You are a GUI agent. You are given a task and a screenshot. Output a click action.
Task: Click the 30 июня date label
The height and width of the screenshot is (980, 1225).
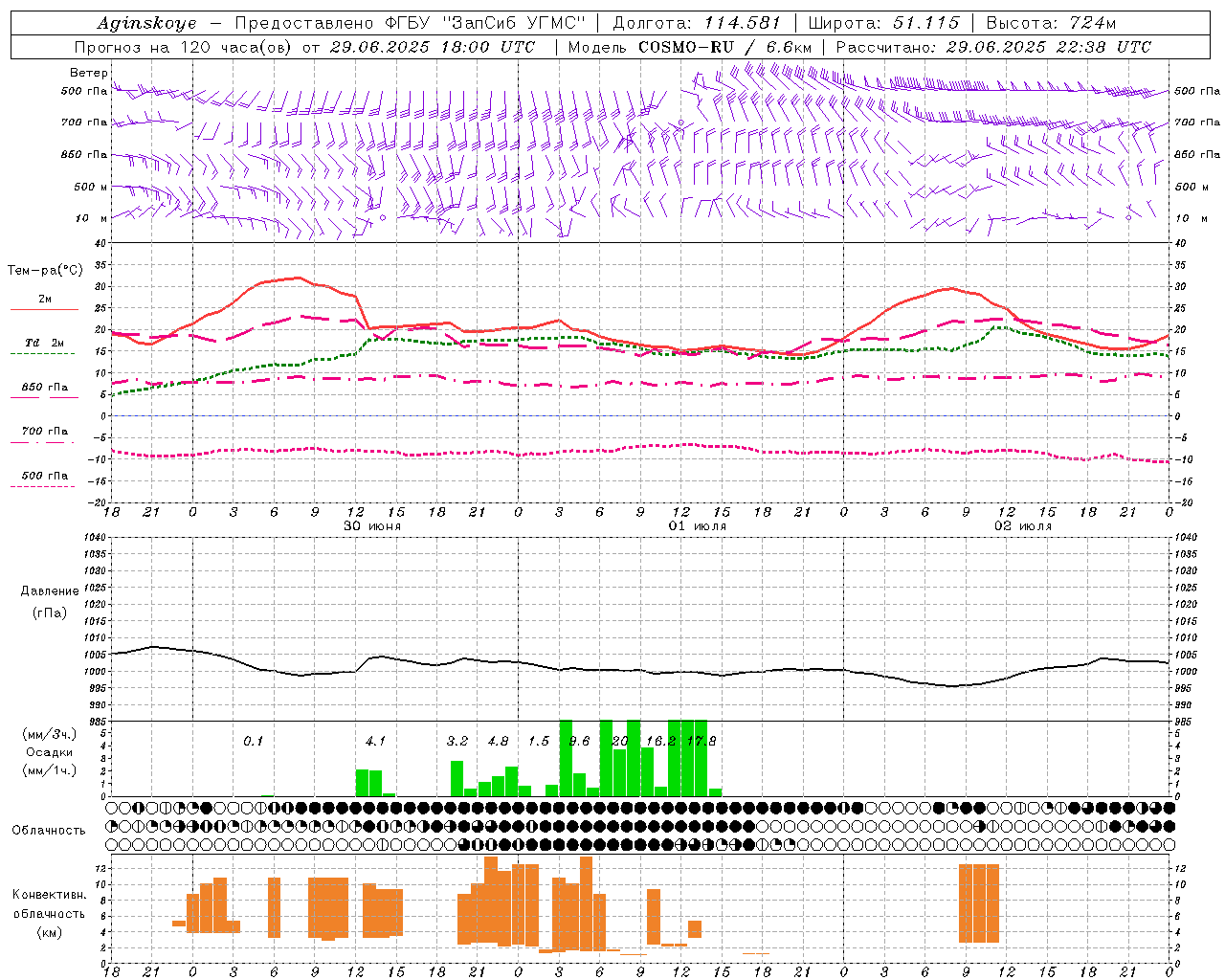click(372, 526)
